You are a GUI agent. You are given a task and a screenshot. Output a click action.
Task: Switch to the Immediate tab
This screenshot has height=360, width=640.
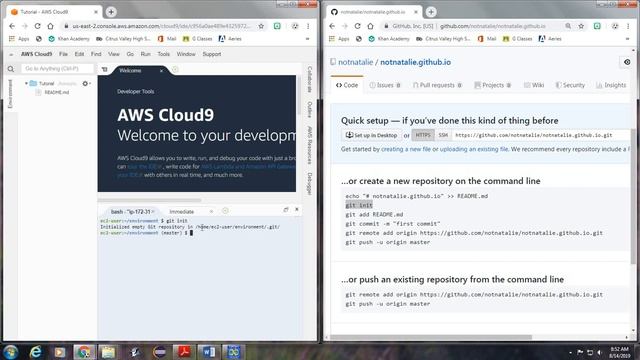pos(182,211)
